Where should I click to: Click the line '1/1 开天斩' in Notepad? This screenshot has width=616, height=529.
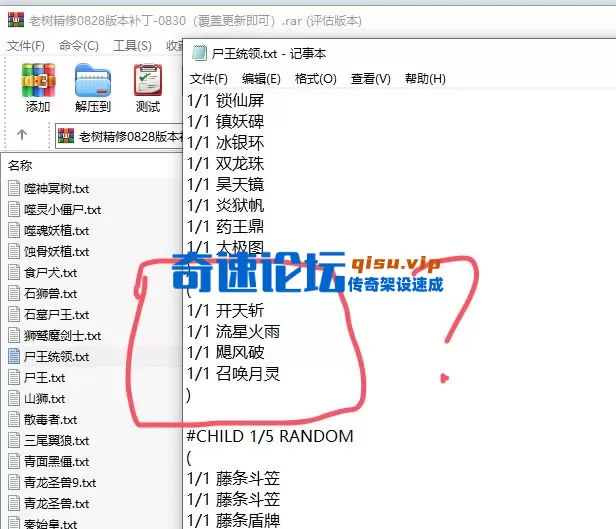(x=226, y=311)
